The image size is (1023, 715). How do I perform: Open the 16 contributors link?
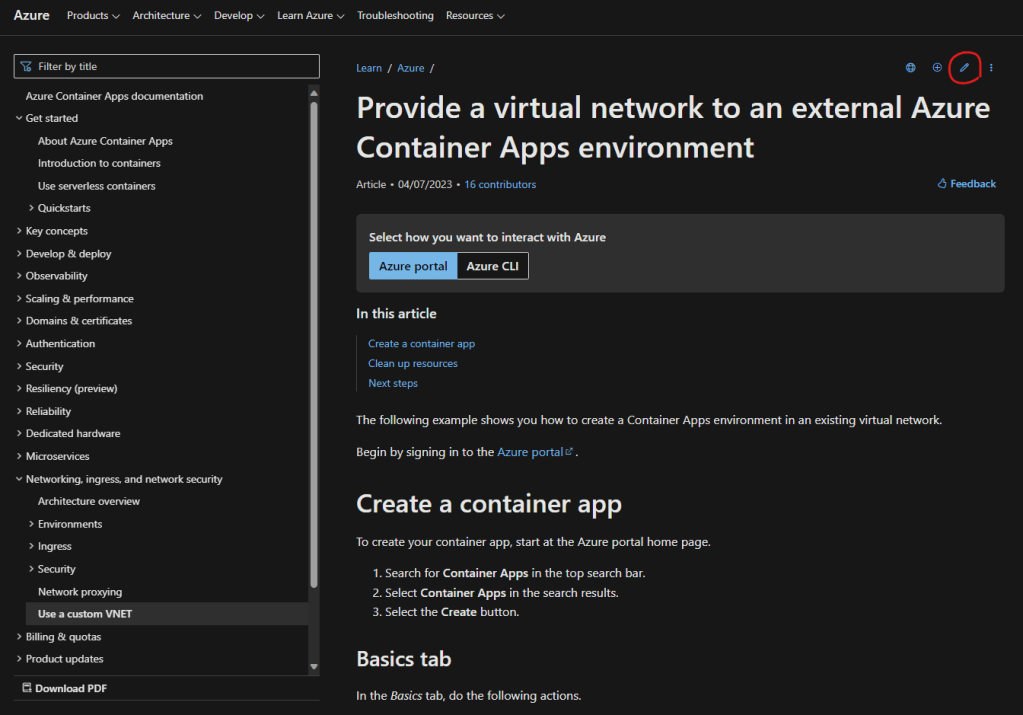[x=500, y=185]
